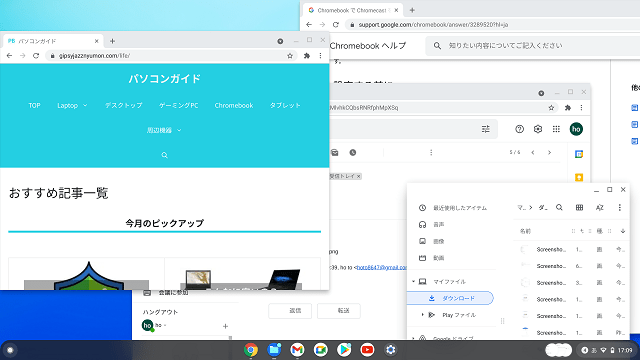Launch Play Store from the shelf
This screenshot has height=360, width=640.
coord(344,350)
